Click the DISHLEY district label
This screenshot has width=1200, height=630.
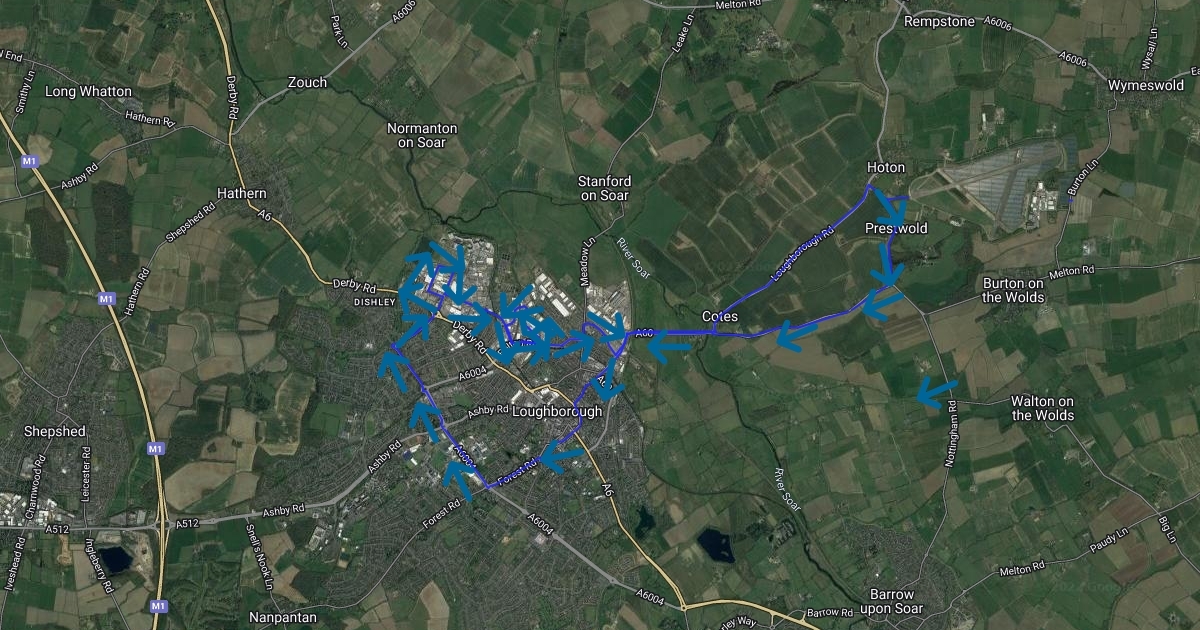(x=376, y=301)
